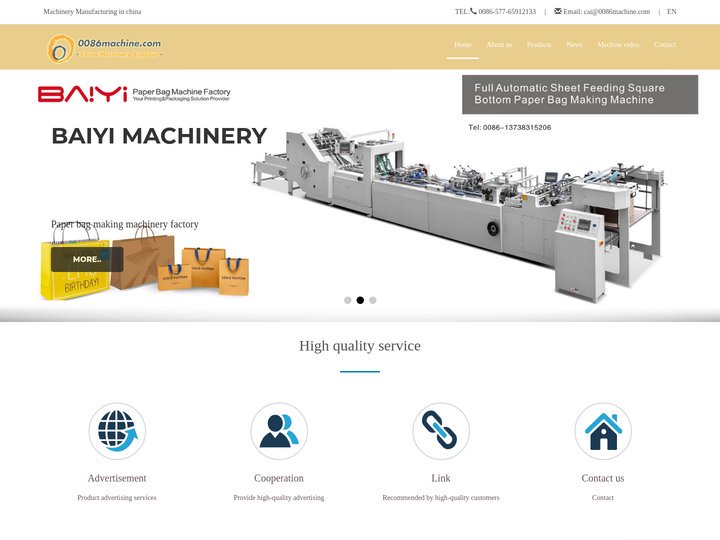The width and height of the screenshot is (720, 540).
Task: Select the second active carousel dot
Action: click(360, 300)
